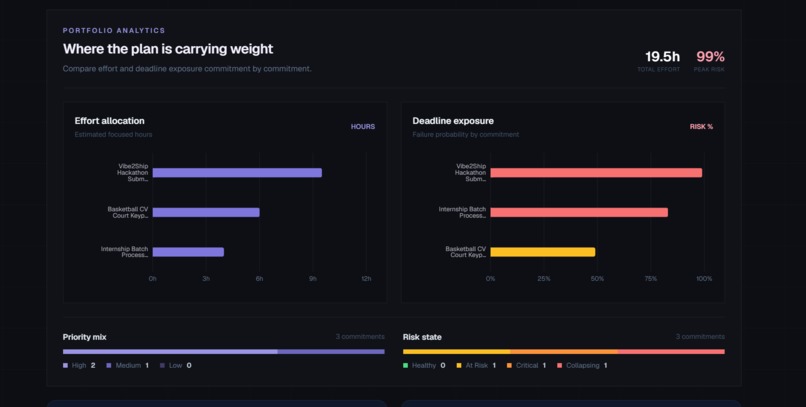The height and width of the screenshot is (407, 806).
Task: Click the Vibe2Ship bar in Effort allocation
Action: pyautogui.click(x=237, y=173)
